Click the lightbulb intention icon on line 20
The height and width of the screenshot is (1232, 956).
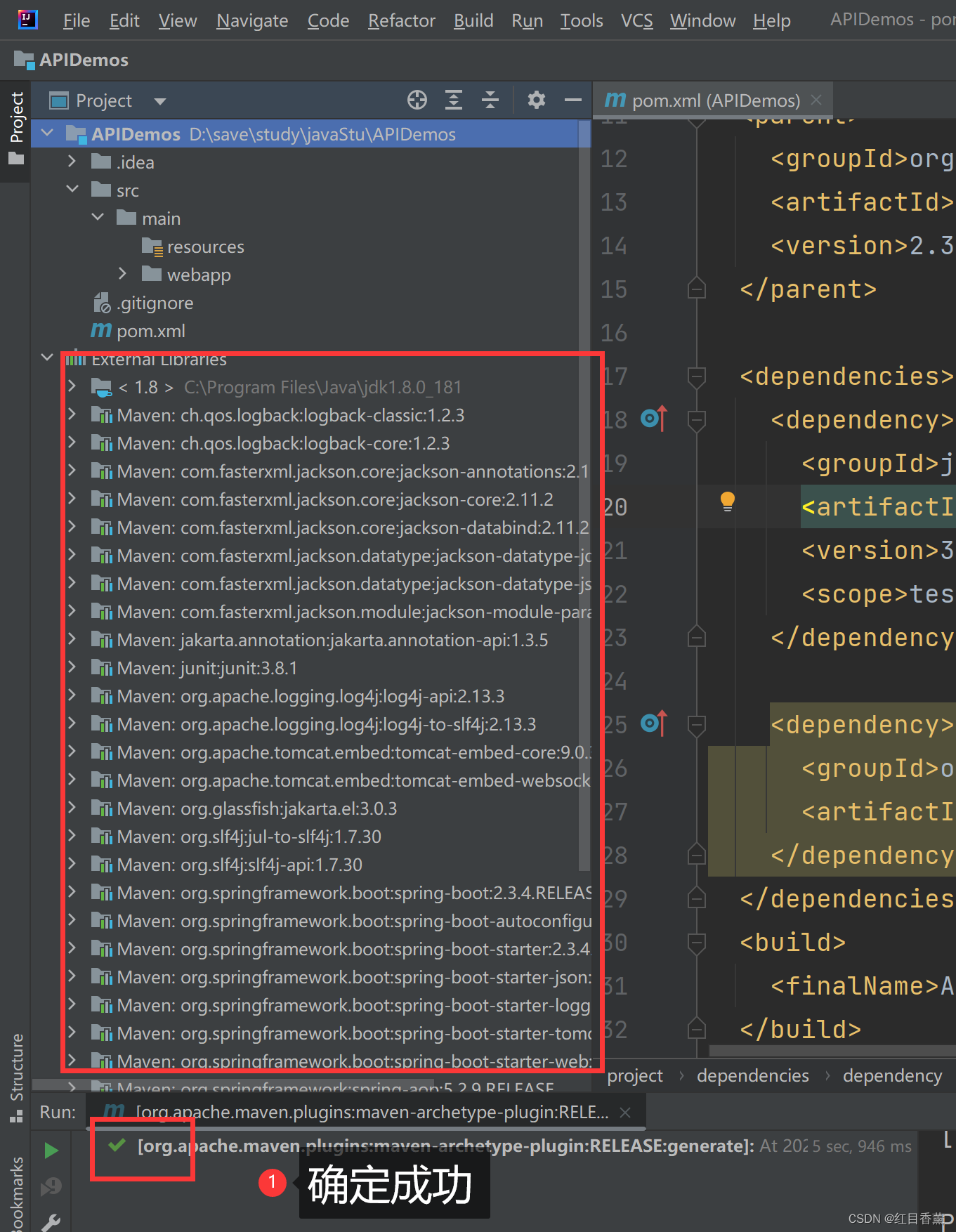pyautogui.click(x=728, y=502)
